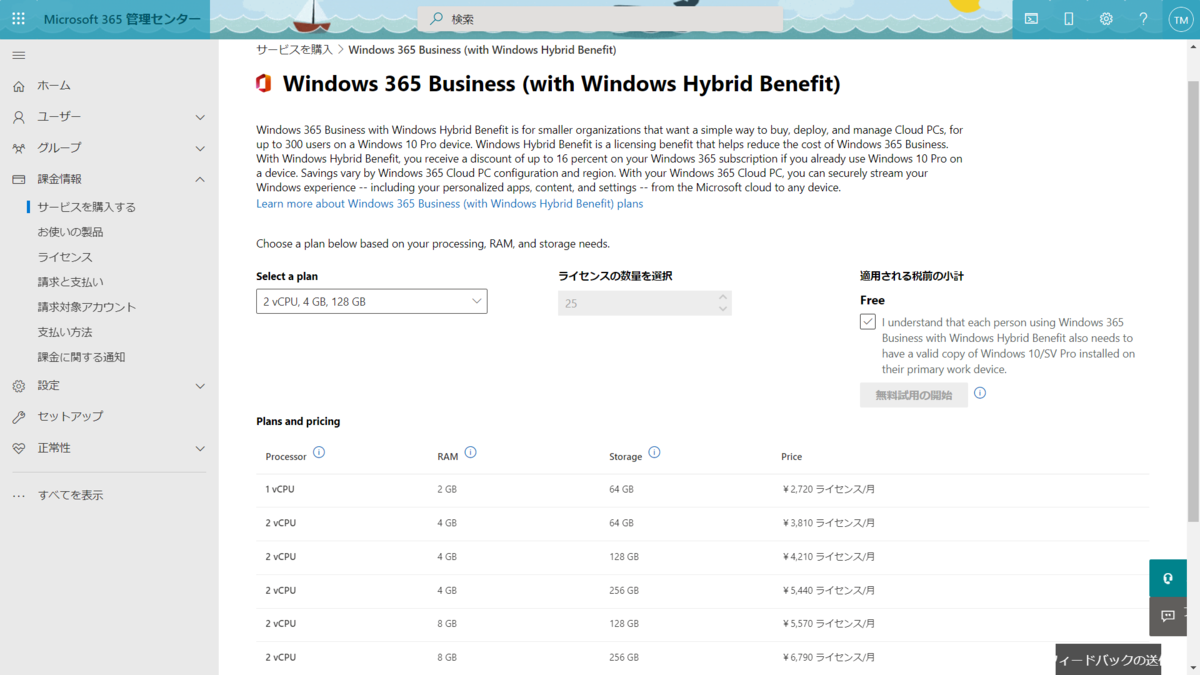Click the ¥4,210 ライセンス/月 price cell
Viewport: 1200px width, 675px height.
(828, 557)
